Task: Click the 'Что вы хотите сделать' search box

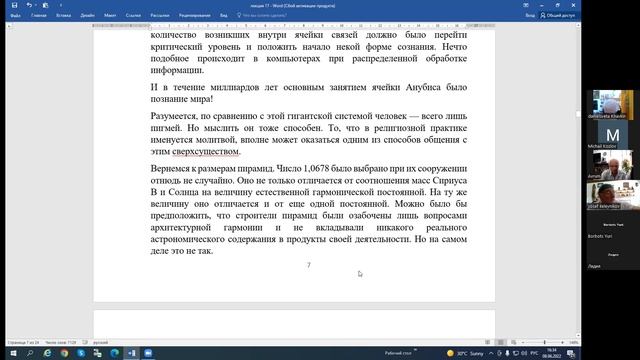Action: 262,16
